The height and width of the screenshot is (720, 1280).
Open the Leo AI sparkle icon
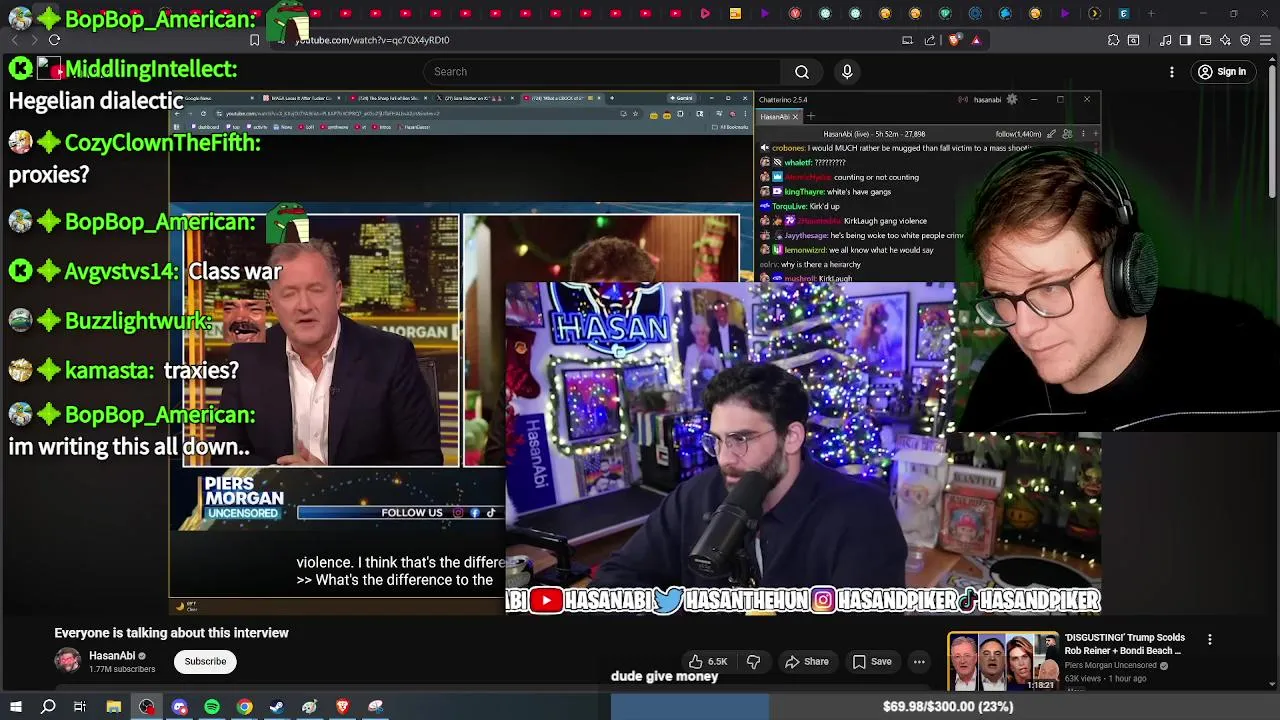point(1225,40)
